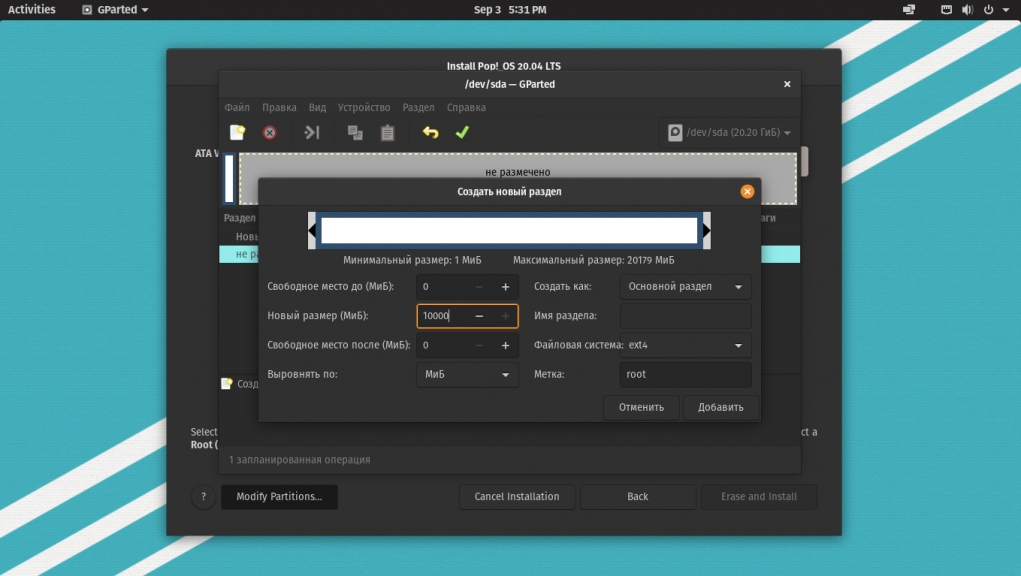Open the 'Файловая система' ext4 dropdown

click(x=685, y=345)
